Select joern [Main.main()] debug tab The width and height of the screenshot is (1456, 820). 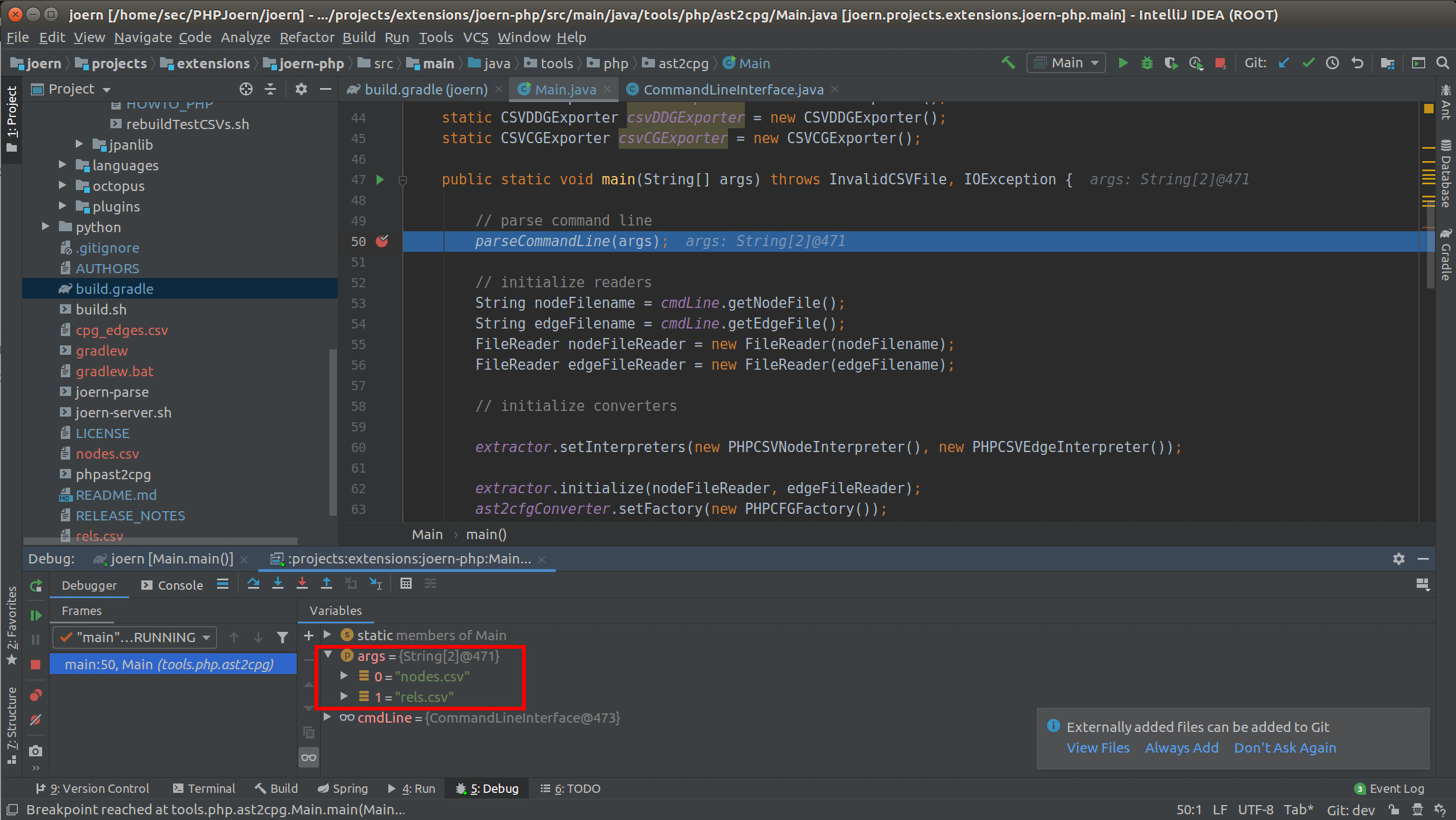(x=171, y=559)
